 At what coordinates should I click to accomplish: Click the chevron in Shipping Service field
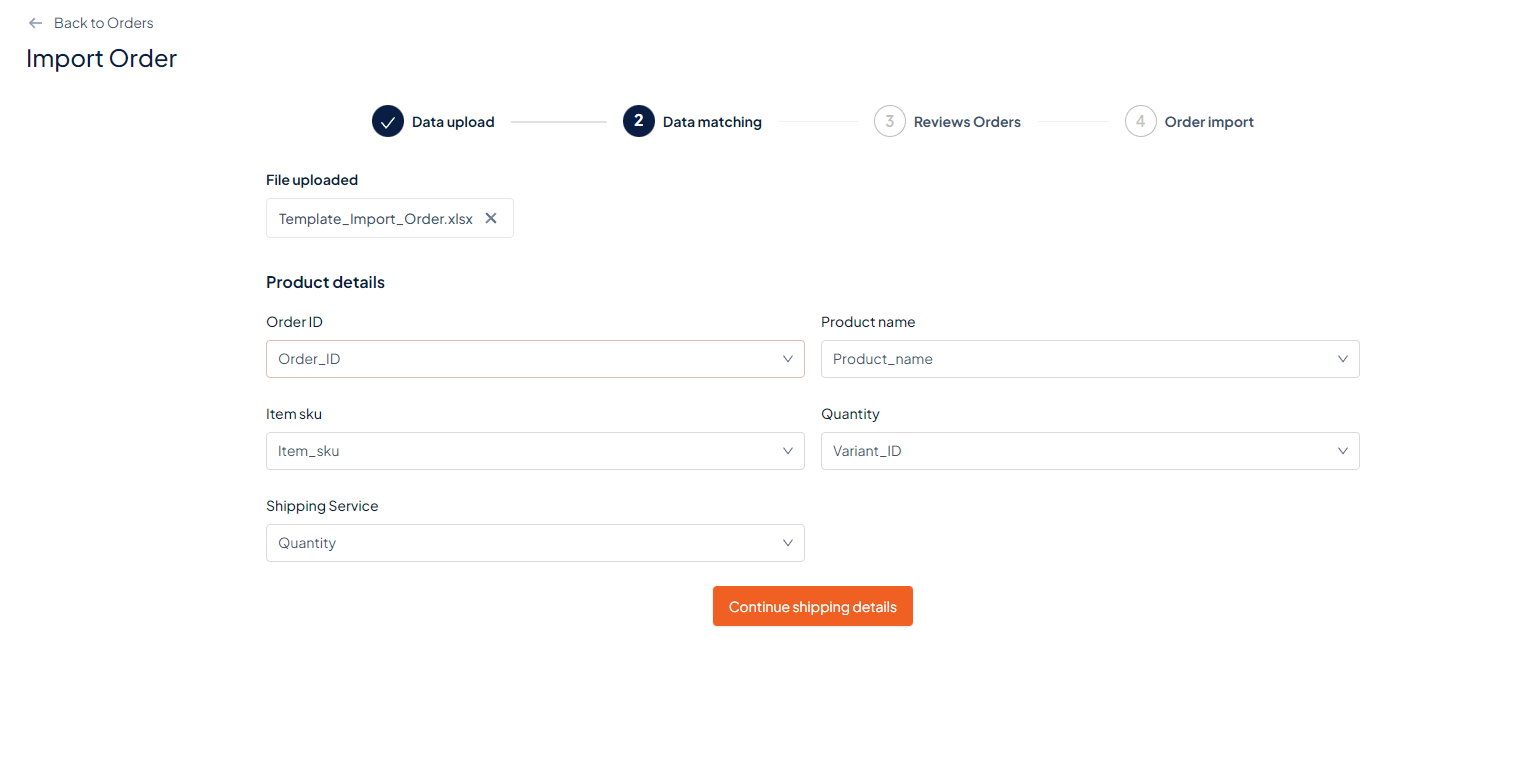click(788, 543)
